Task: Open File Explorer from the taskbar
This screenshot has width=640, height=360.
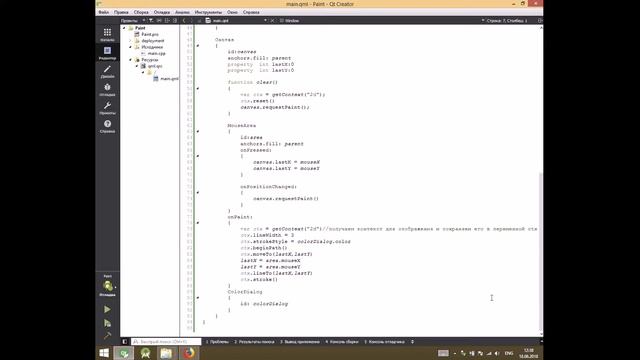Action: point(166,353)
